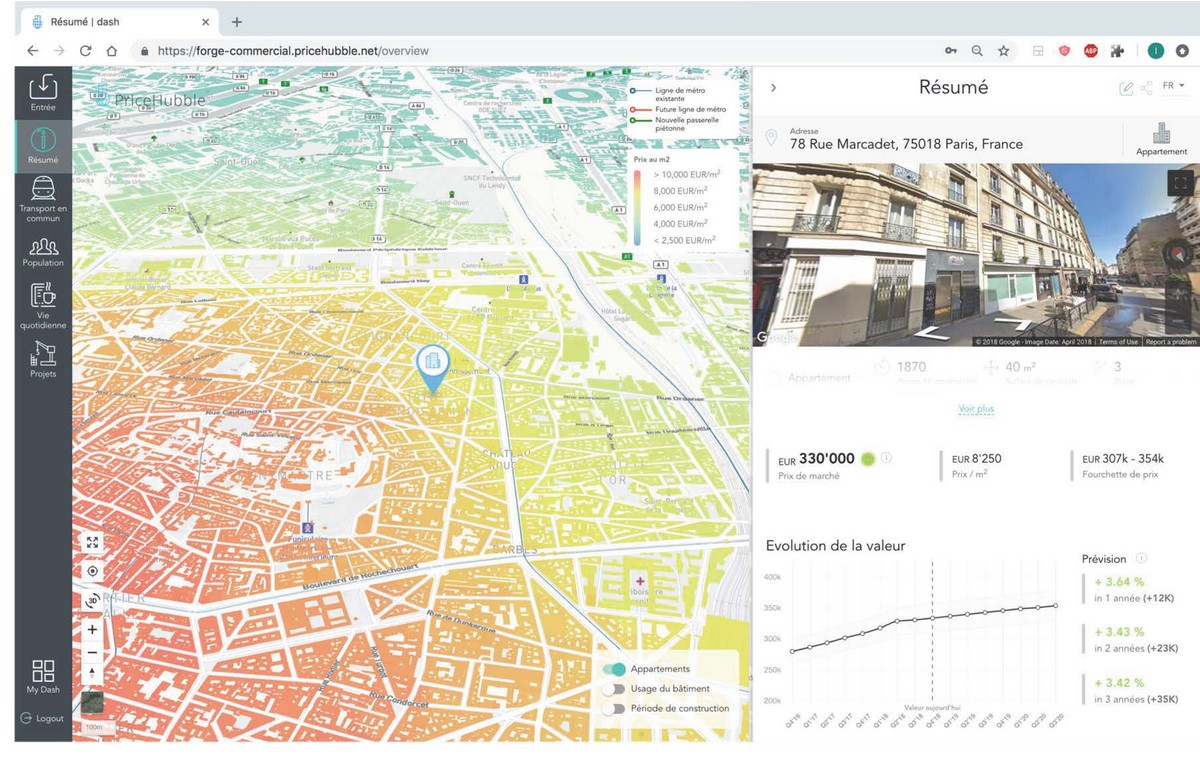Image resolution: width=1200 pixels, height=759 pixels.
Task: Click the Logout link
Action: (x=43, y=718)
